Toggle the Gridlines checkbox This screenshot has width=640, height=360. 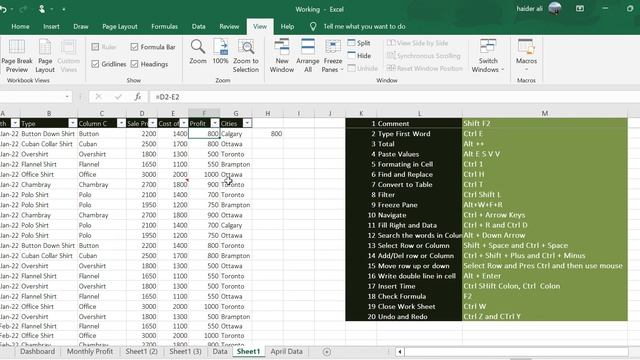coord(95,64)
